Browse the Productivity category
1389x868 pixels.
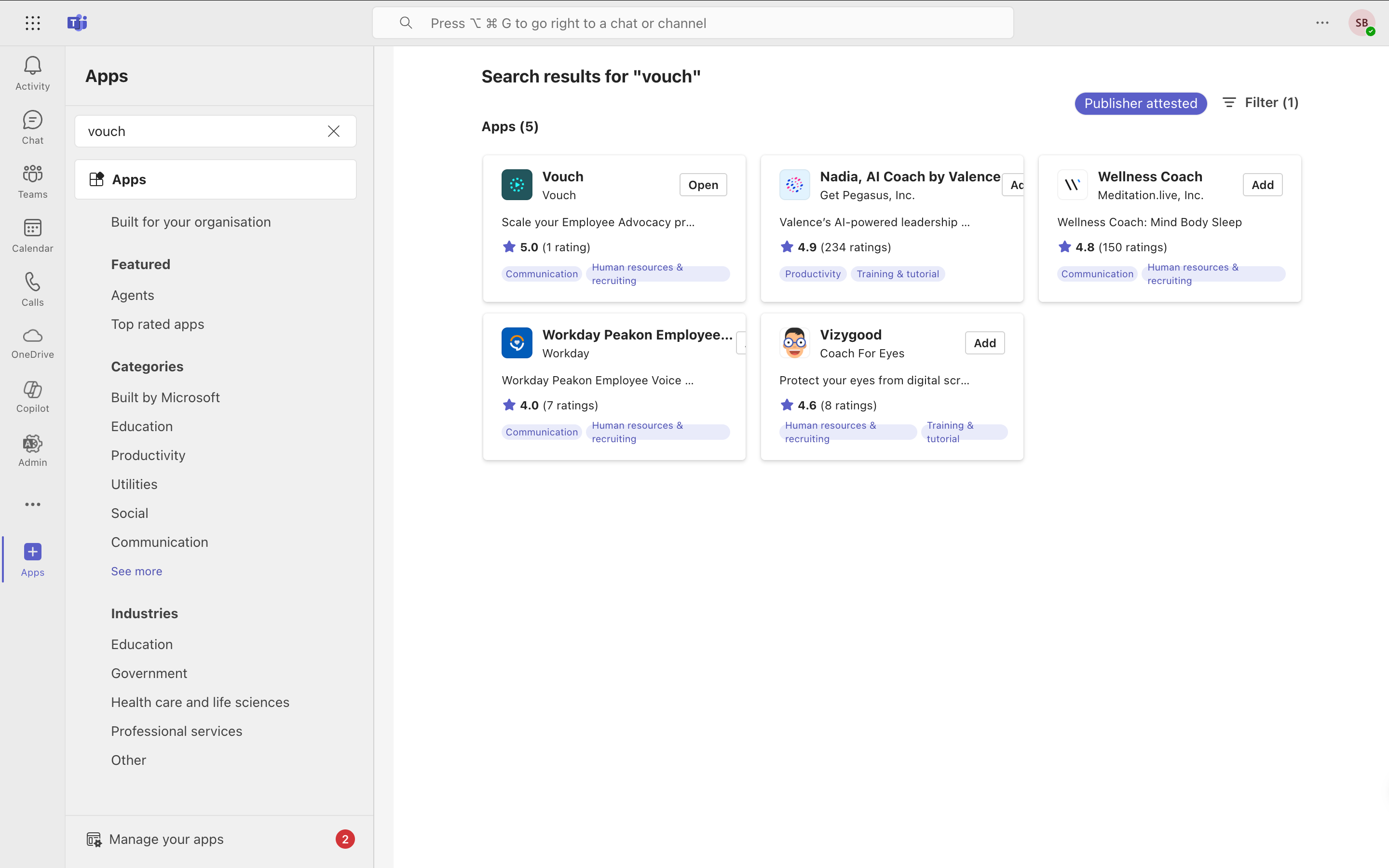148,455
